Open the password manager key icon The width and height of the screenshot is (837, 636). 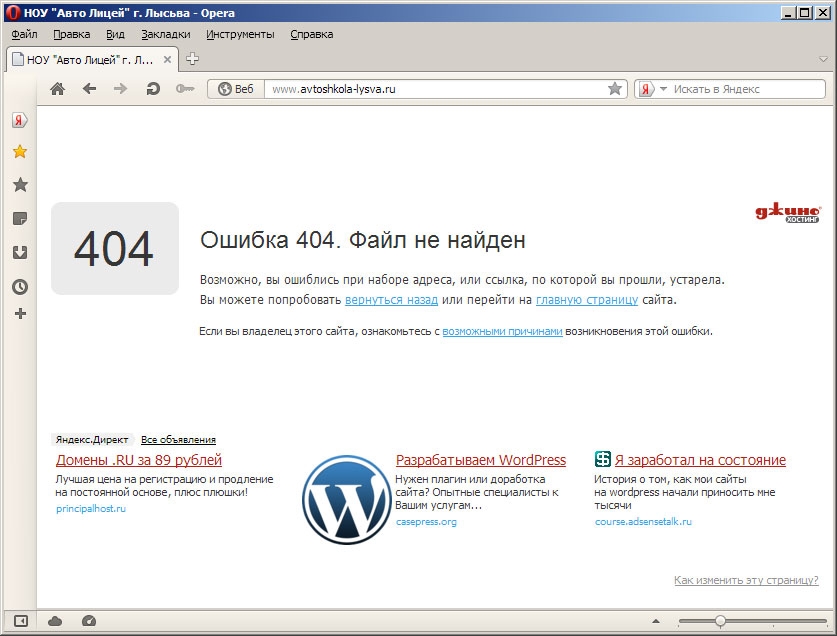pos(185,89)
